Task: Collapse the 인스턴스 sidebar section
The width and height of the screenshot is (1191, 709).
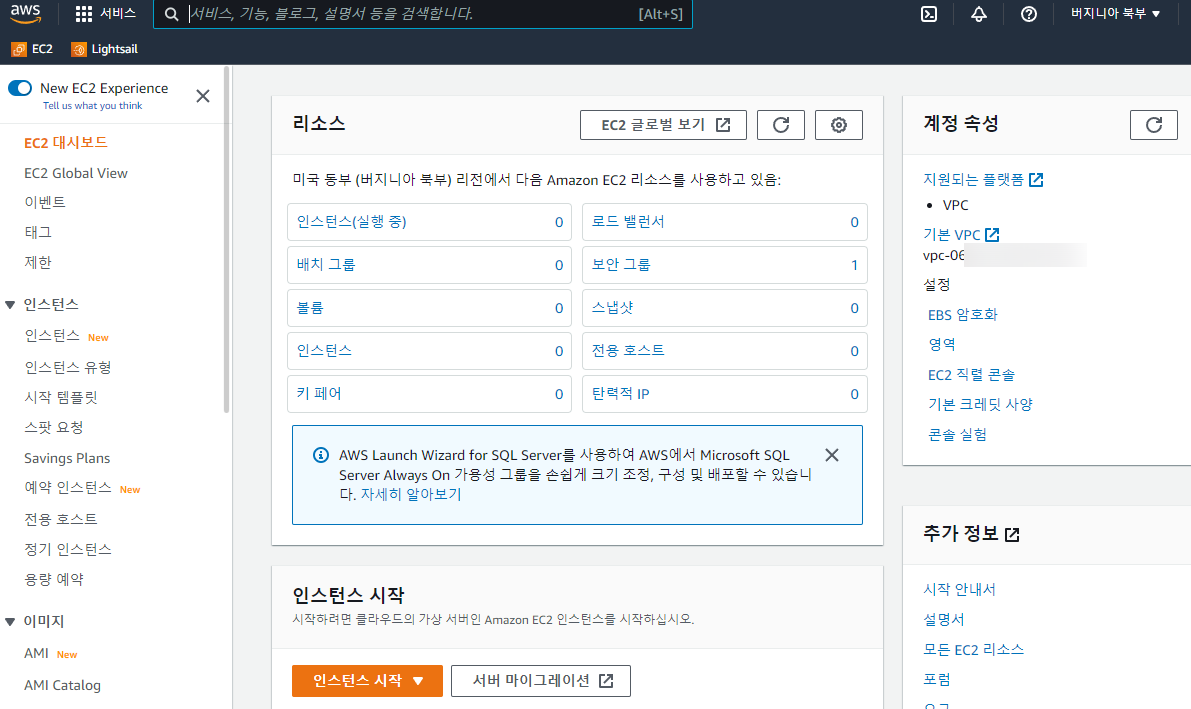Action: [x=10, y=305]
